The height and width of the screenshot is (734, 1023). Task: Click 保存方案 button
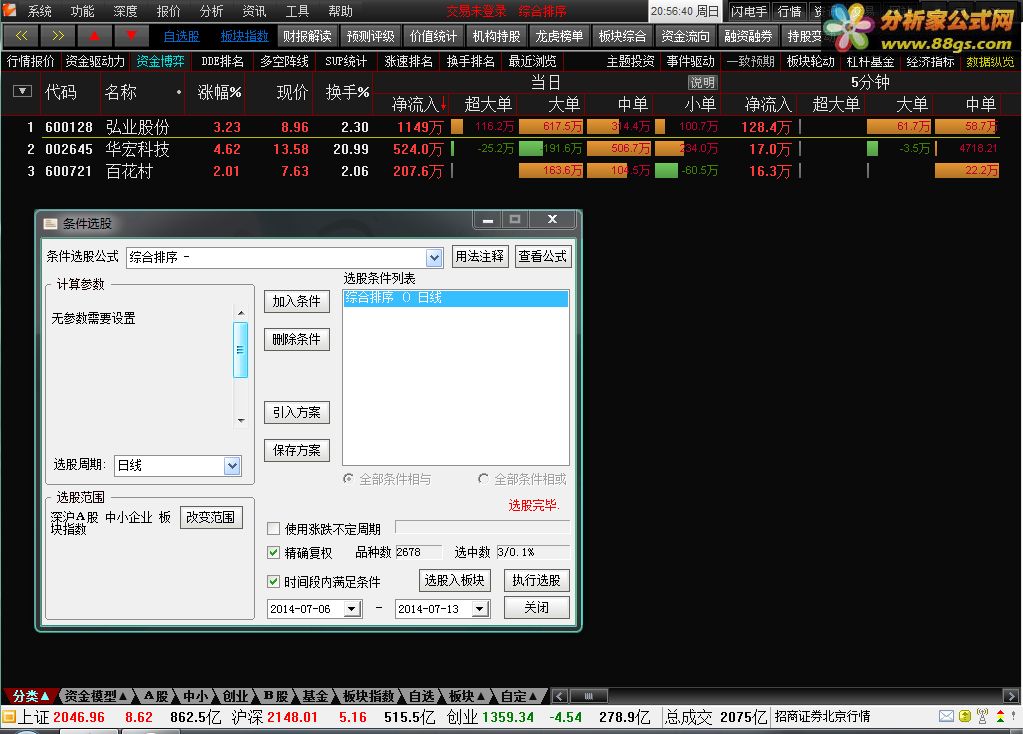point(297,450)
